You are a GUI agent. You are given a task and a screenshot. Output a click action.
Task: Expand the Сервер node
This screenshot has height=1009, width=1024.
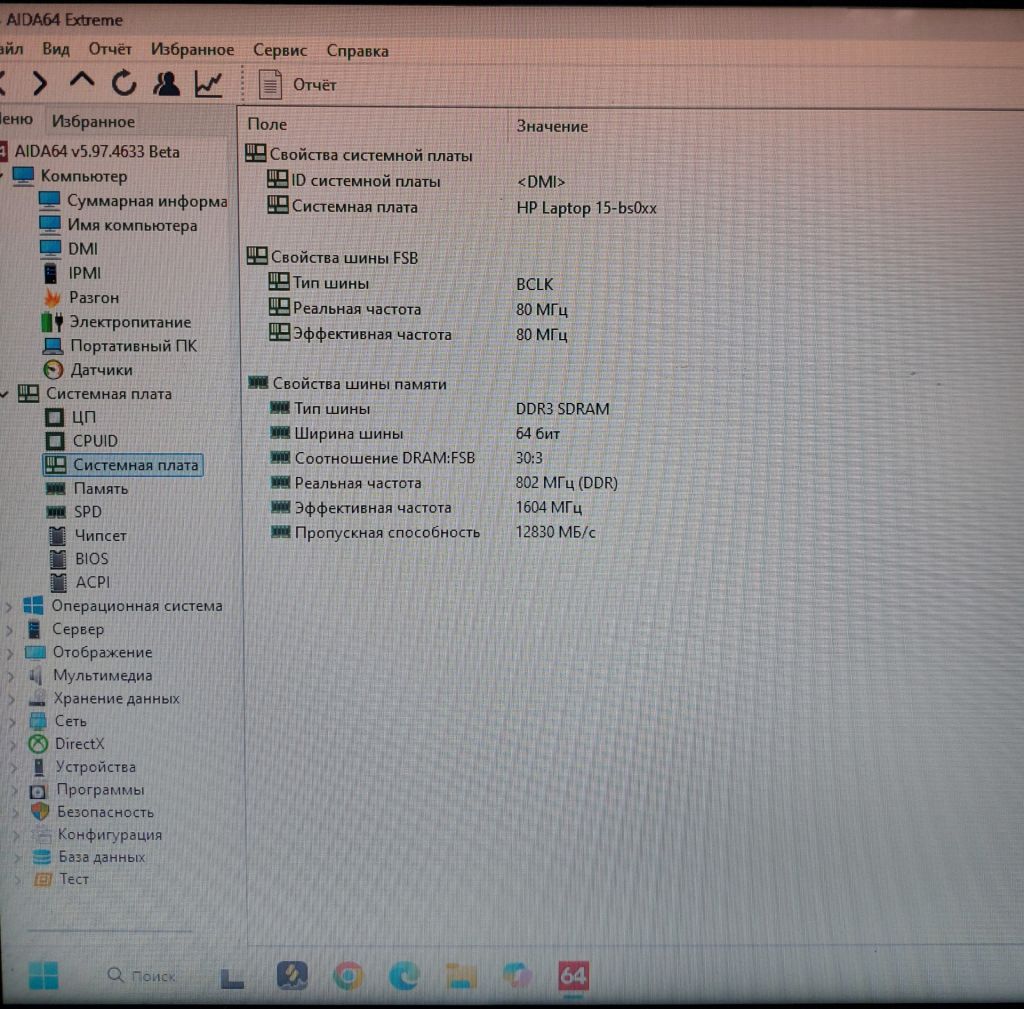tap(10, 630)
